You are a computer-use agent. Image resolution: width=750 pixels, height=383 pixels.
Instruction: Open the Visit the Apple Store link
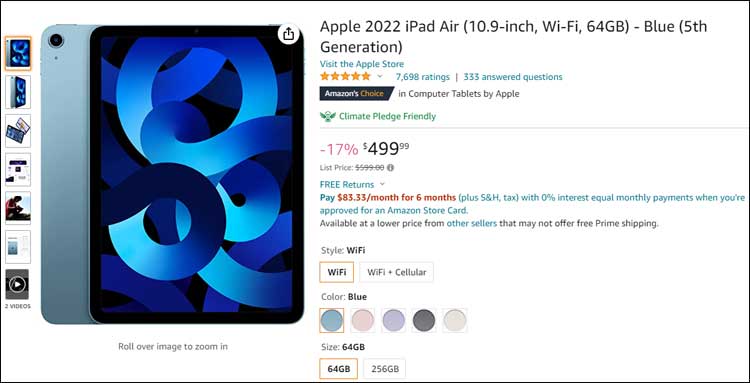point(362,64)
